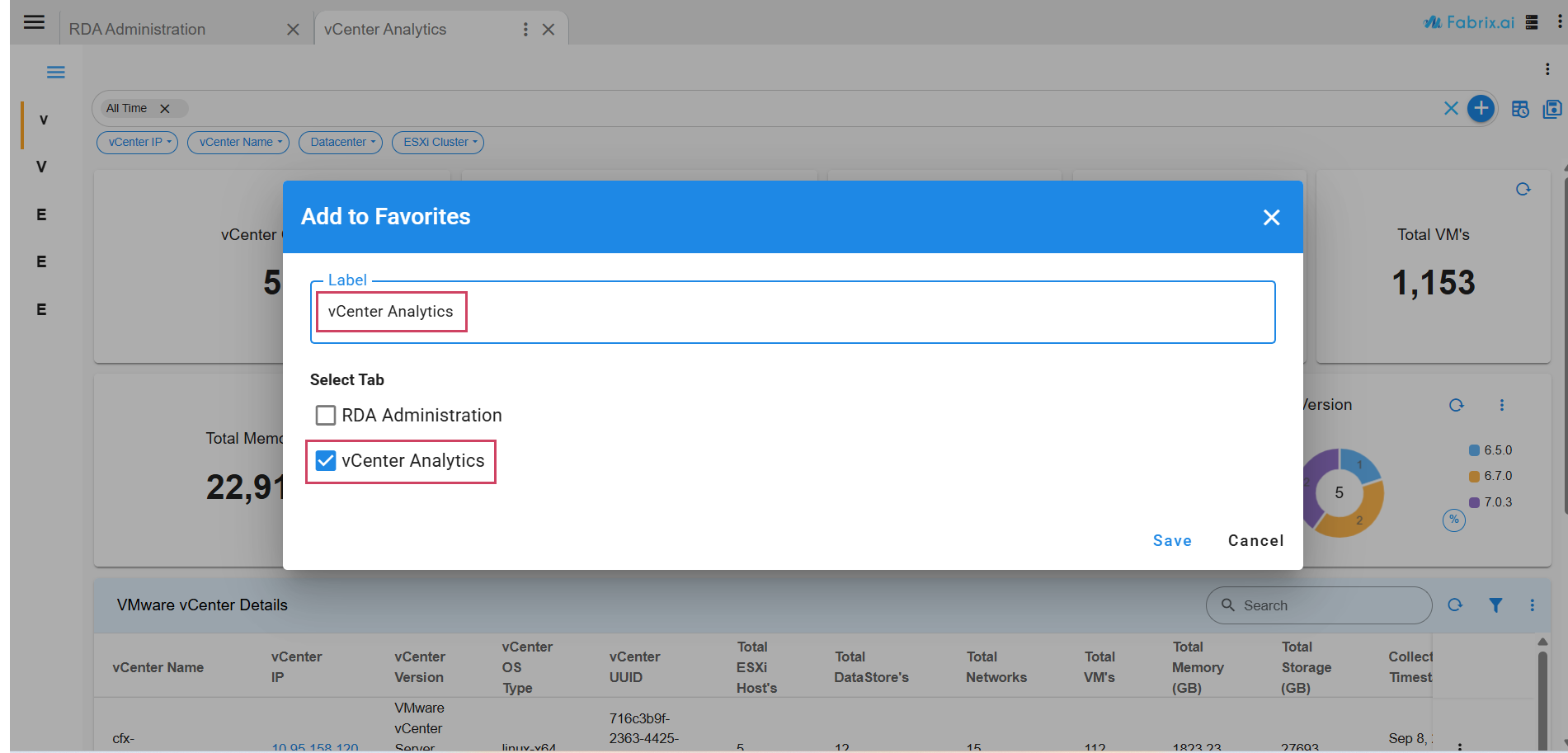This screenshot has width=1568, height=753.
Task: Toggle the 6.5.0 legend color swatch
Action: click(1474, 450)
